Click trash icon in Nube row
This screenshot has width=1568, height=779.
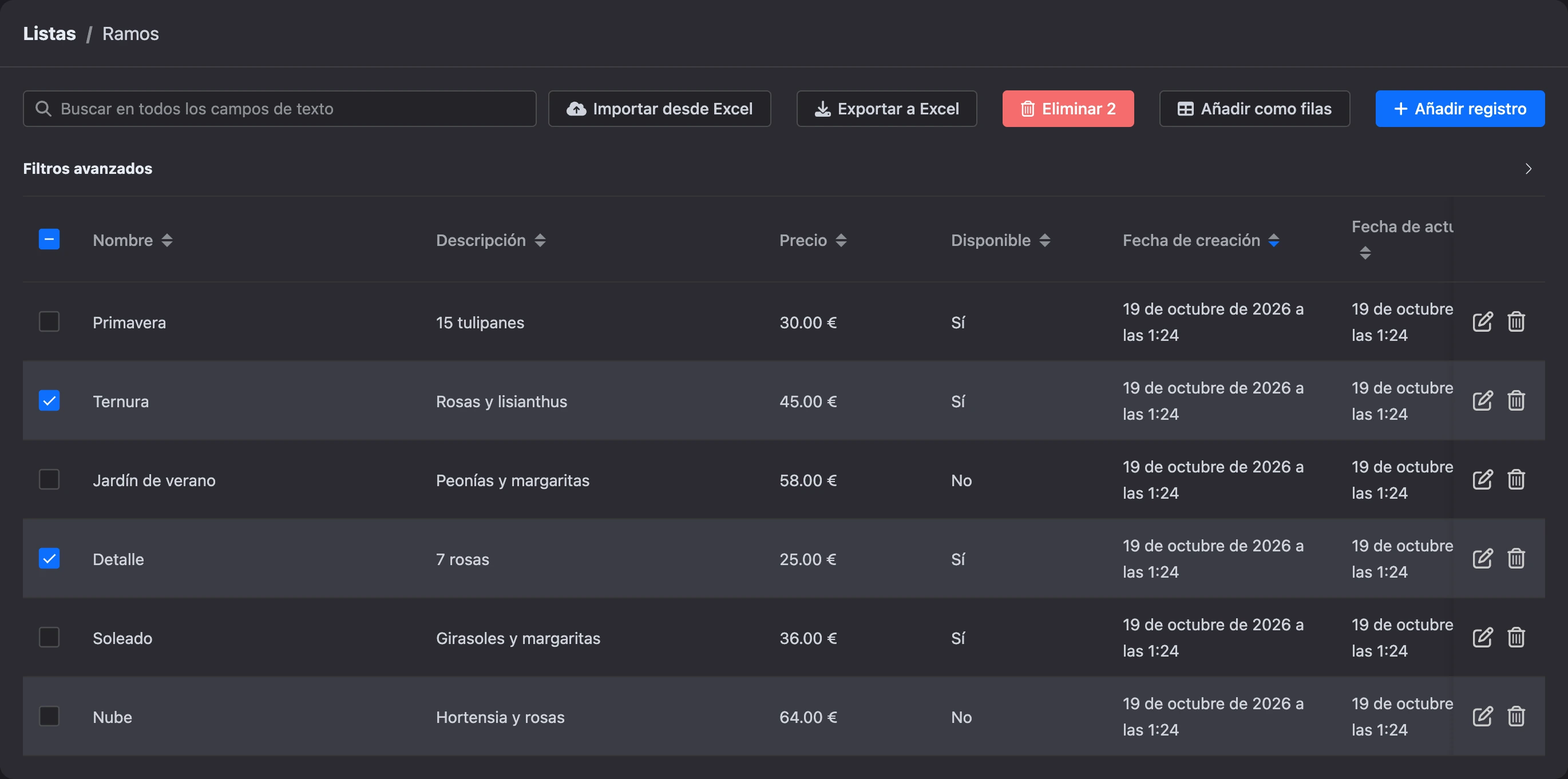[1516, 716]
